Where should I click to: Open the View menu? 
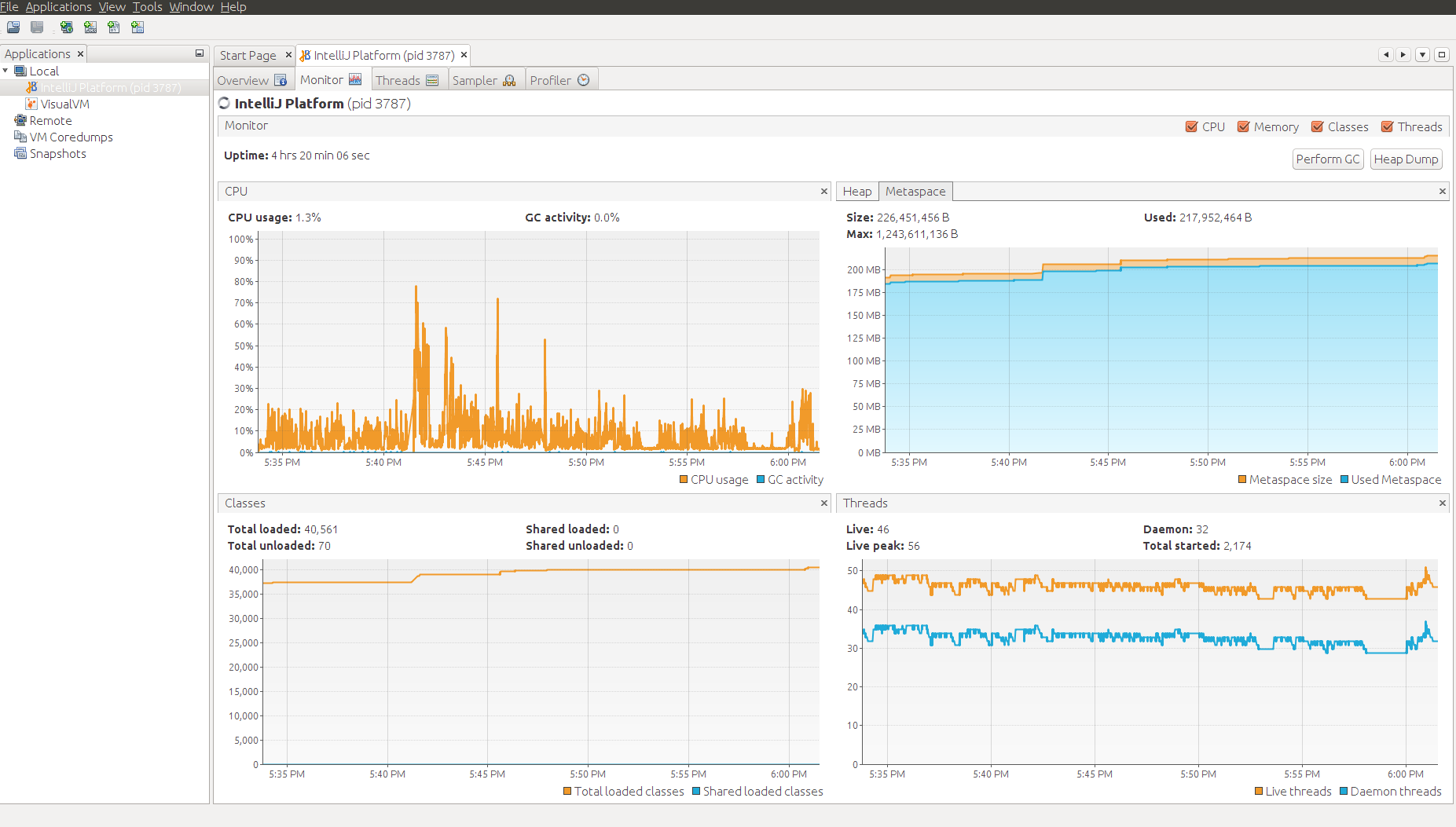(x=112, y=7)
